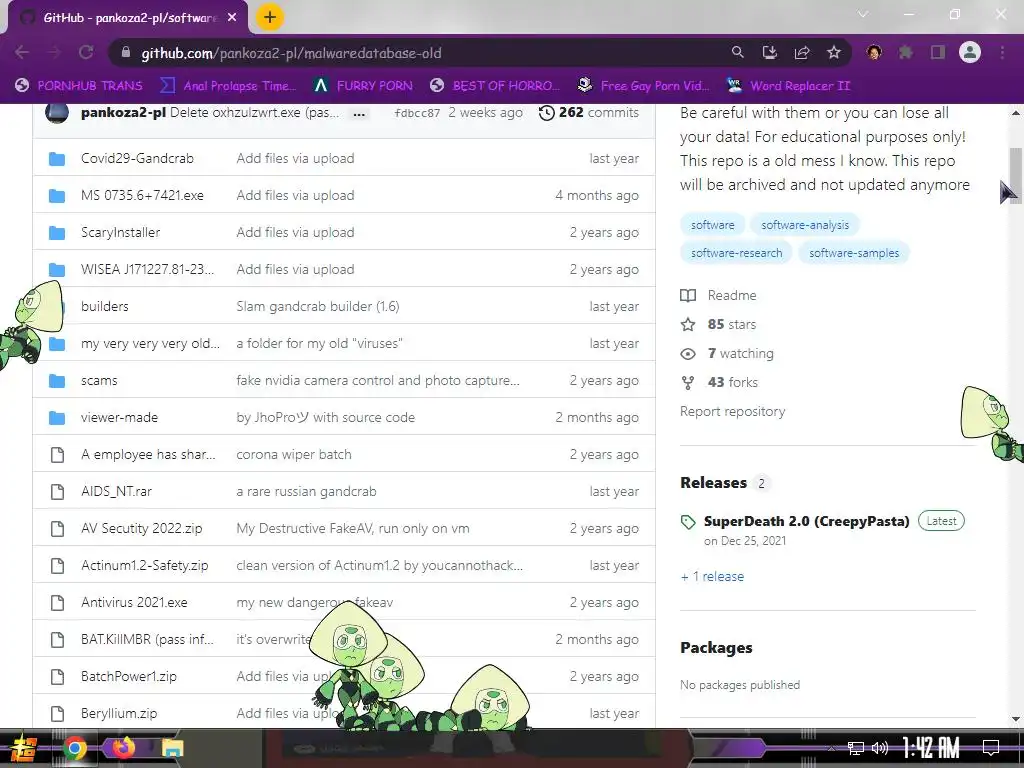View the 262 commits history
Viewport: 1024px width, 768px height.
[589, 112]
